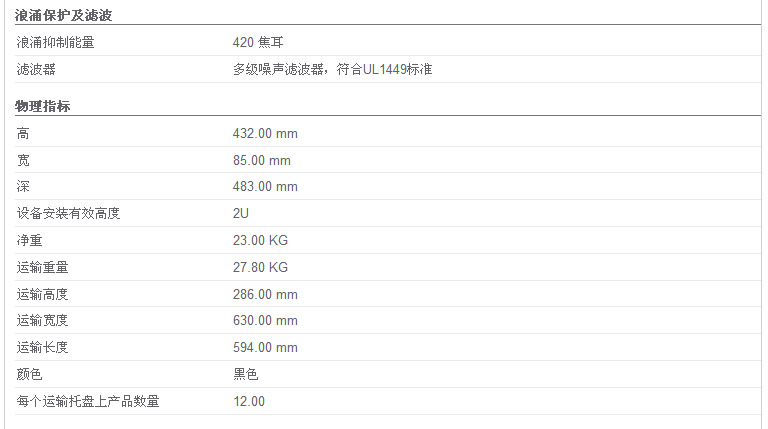Click the 85.00 mm width value
The width and height of the screenshot is (768, 429).
[262, 160]
